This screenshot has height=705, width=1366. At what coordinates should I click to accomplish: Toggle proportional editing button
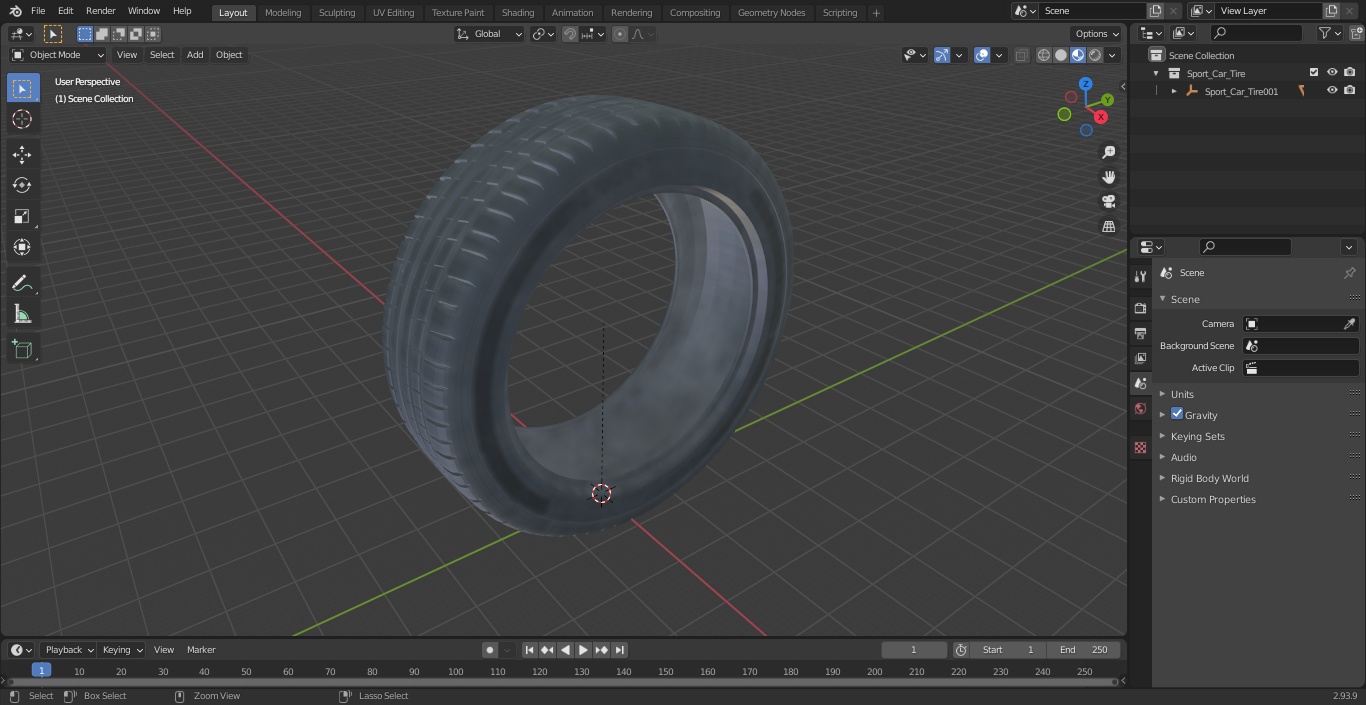click(620, 34)
